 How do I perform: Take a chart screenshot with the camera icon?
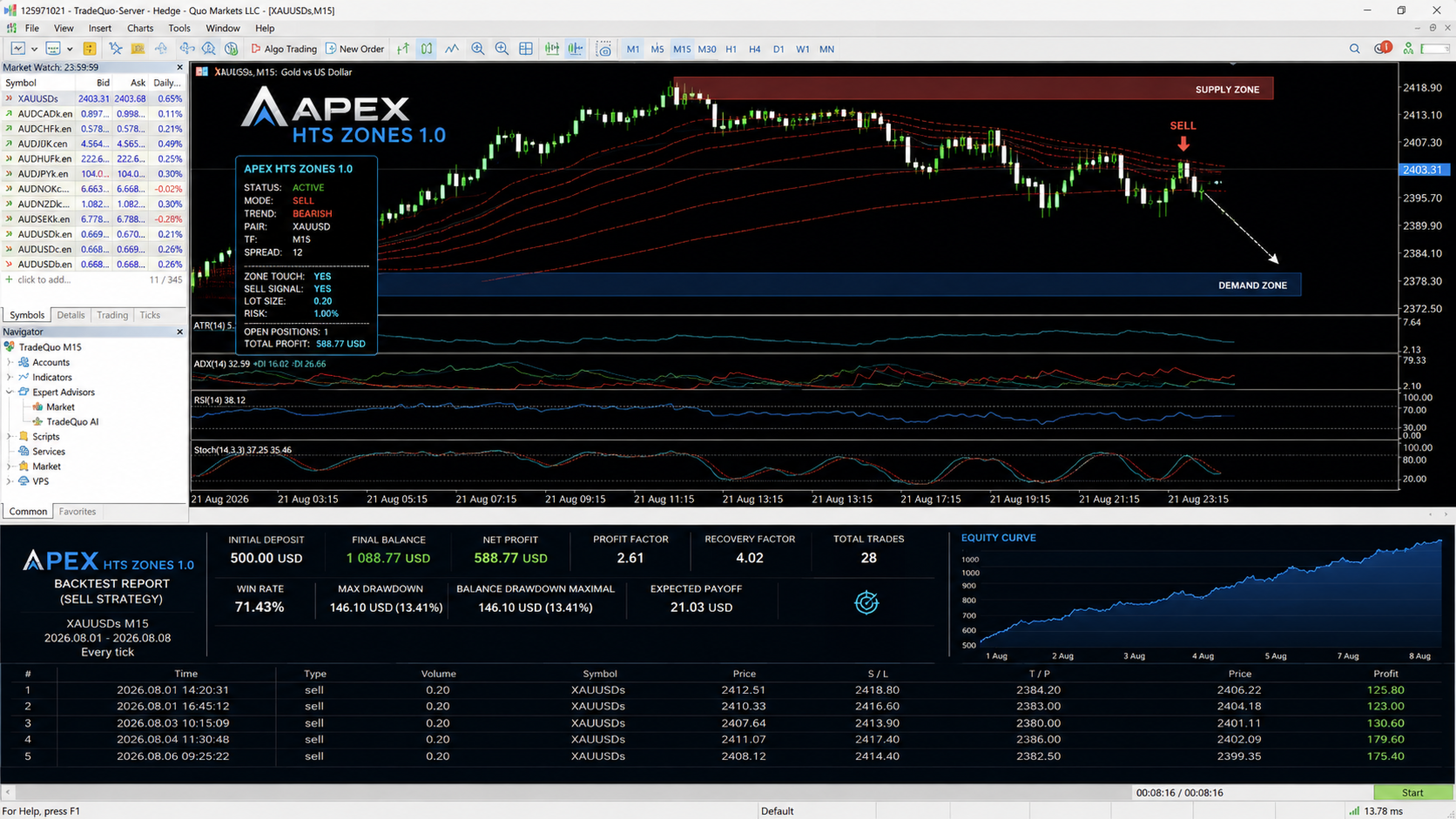[603, 49]
